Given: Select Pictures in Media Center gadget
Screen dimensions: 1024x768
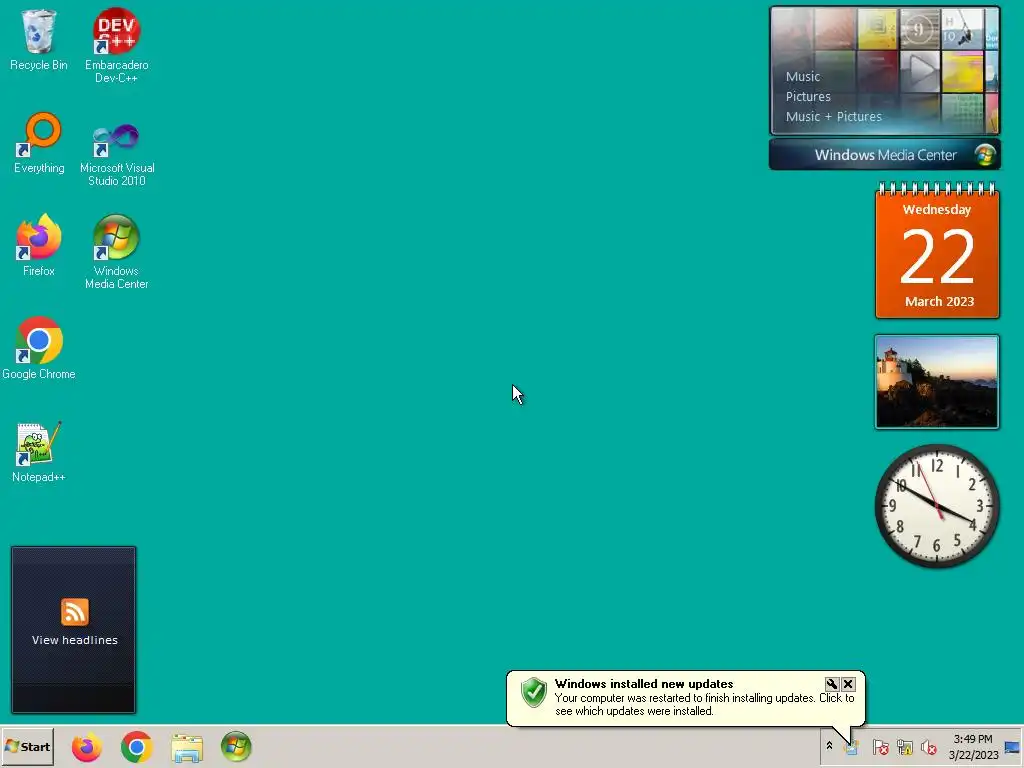Looking at the screenshot, I should [808, 97].
